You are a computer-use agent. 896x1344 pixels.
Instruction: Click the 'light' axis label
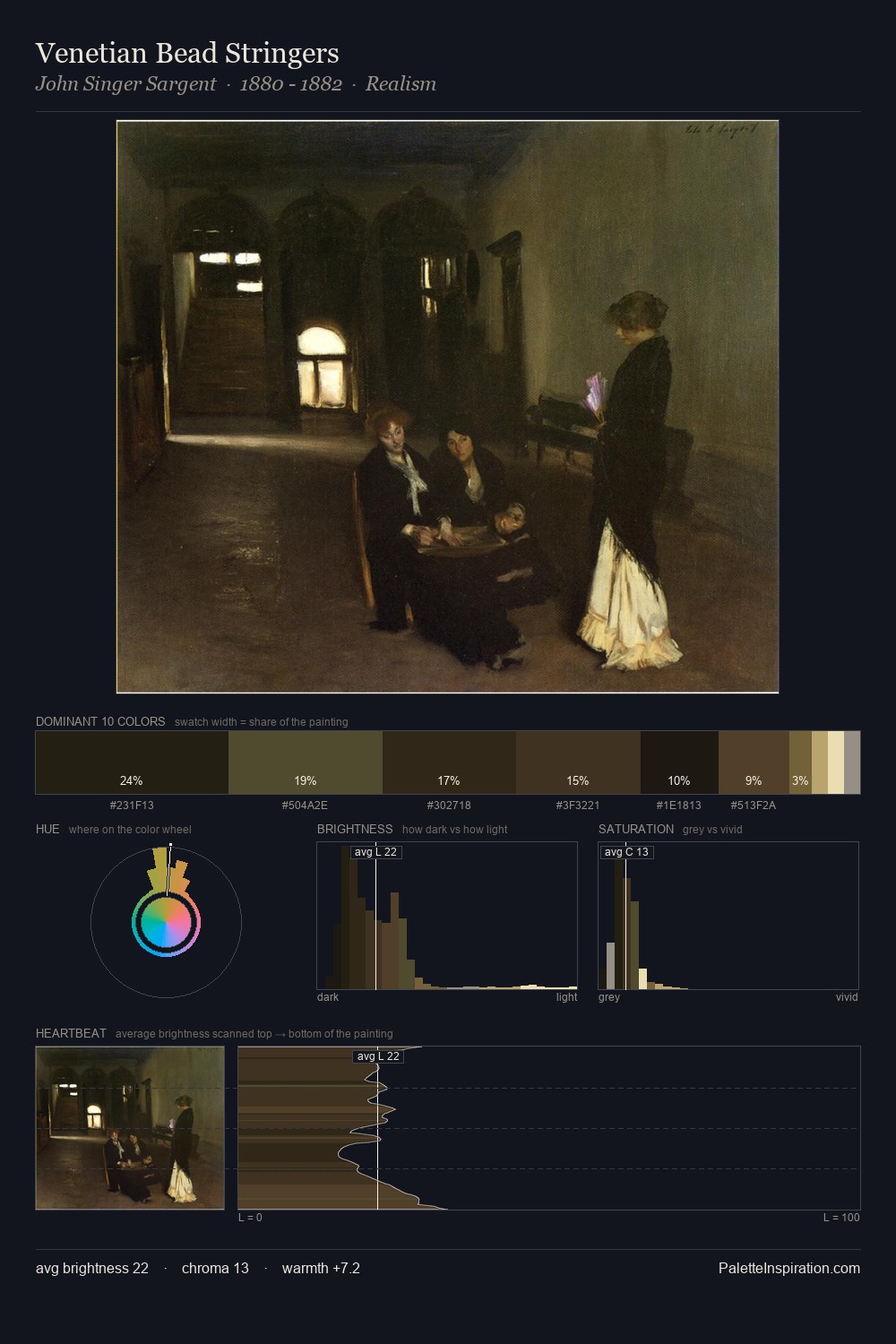[566, 997]
